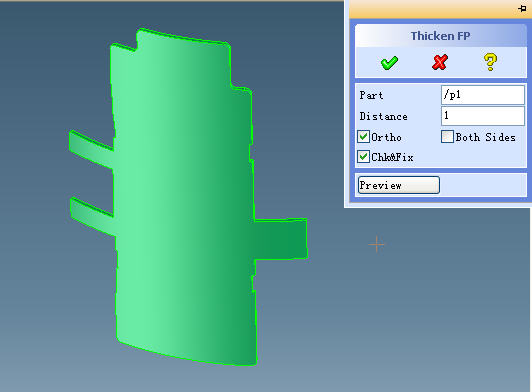Toggle the Ortho checkbox
Image resolution: width=532 pixels, height=392 pixels.
click(363, 137)
